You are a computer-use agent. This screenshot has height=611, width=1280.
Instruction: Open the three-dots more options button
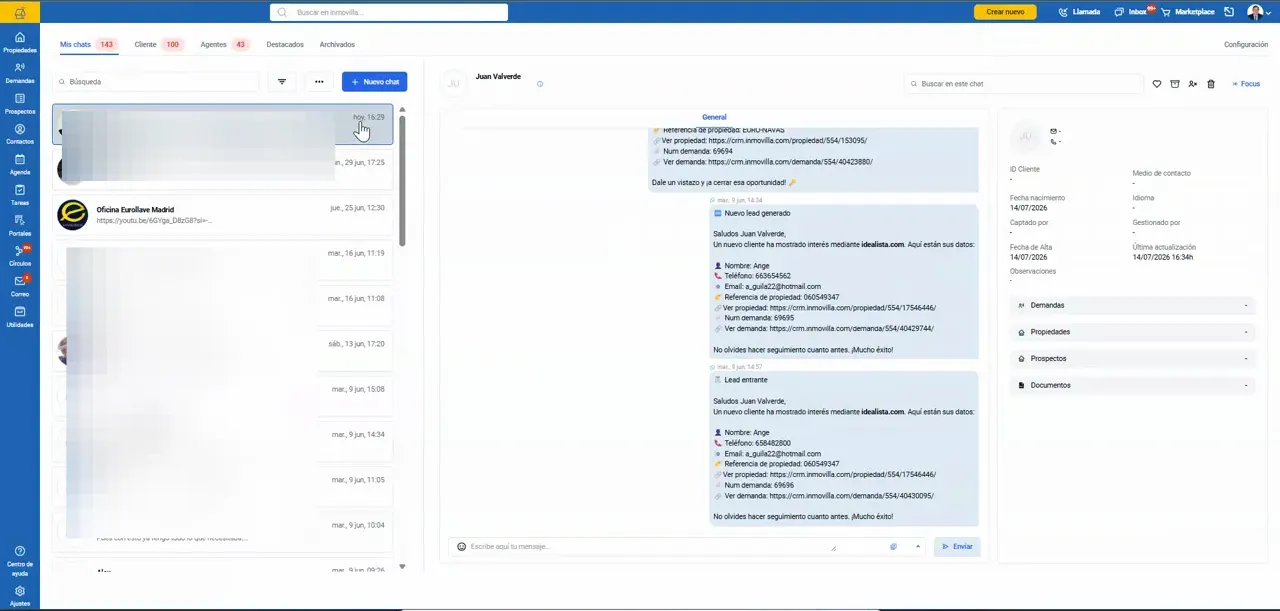click(x=319, y=82)
